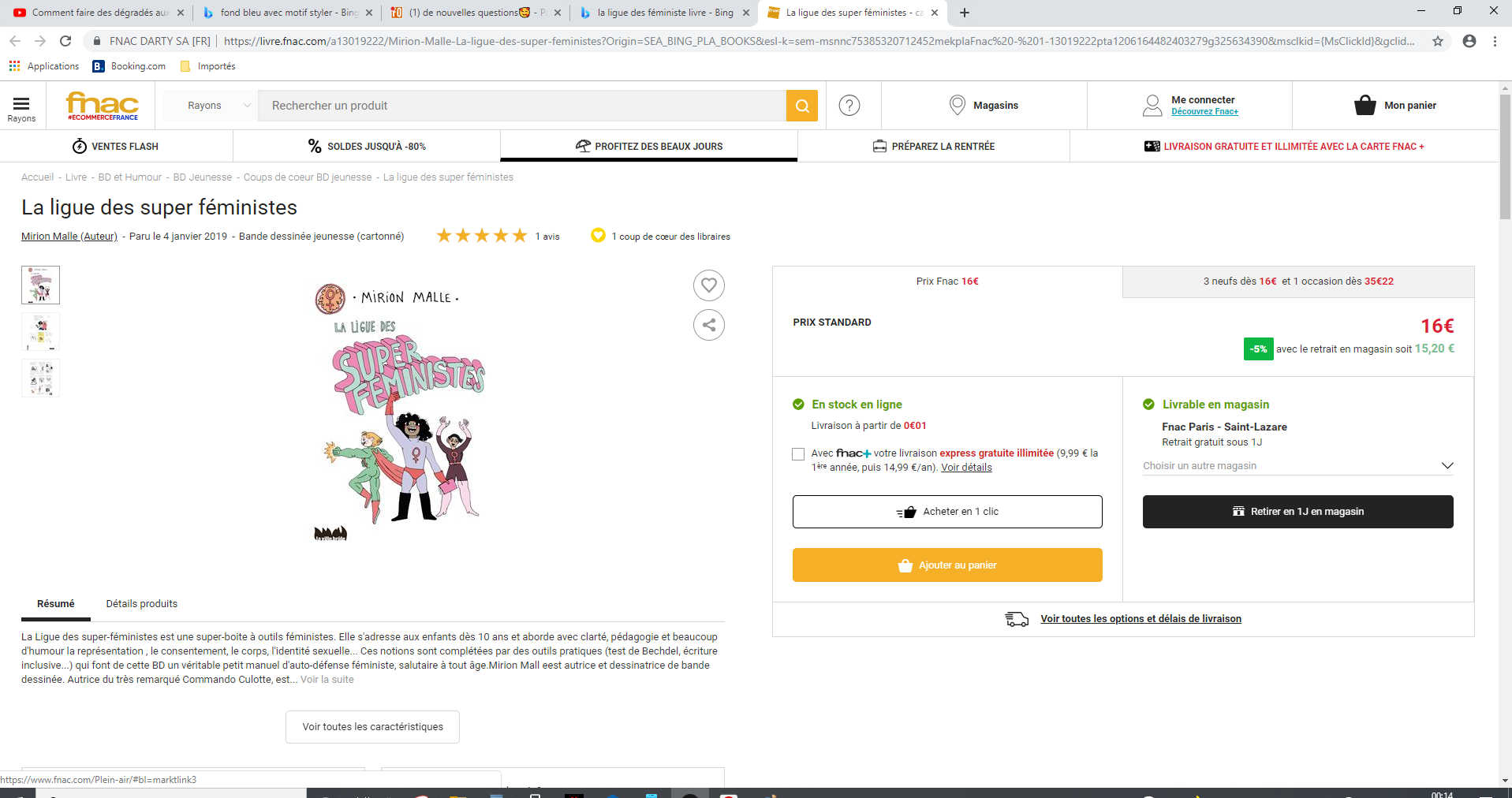Click the Fnac logo

pyautogui.click(x=103, y=106)
